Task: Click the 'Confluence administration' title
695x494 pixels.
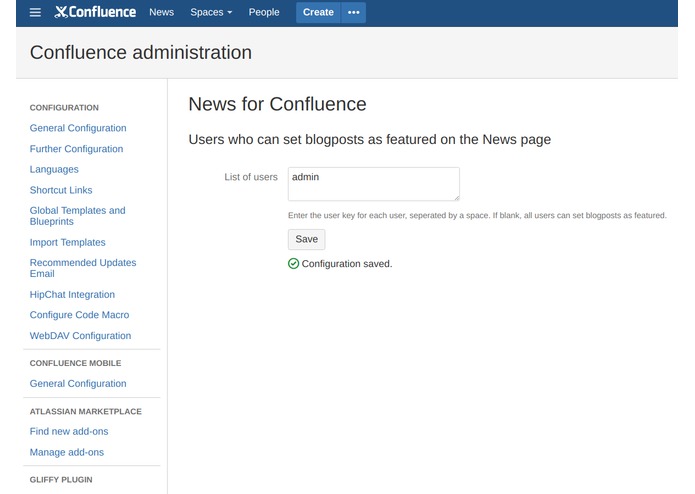Action: click(x=141, y=53)
